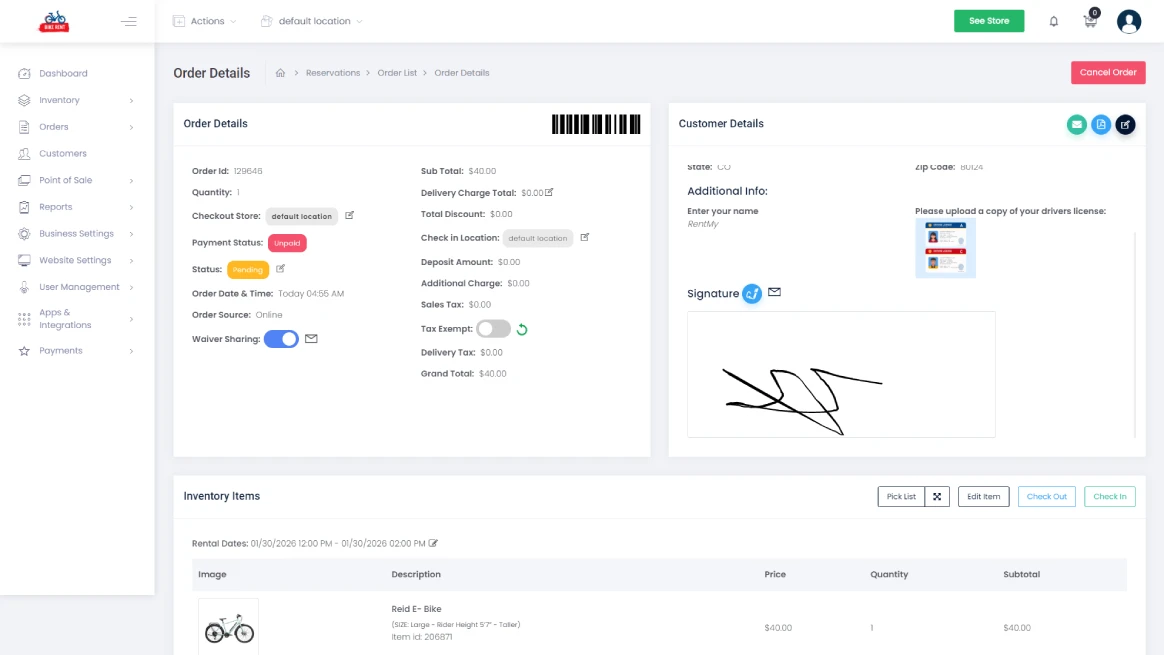Open the envelope icon next to Signature

click(x=775, y=292)
